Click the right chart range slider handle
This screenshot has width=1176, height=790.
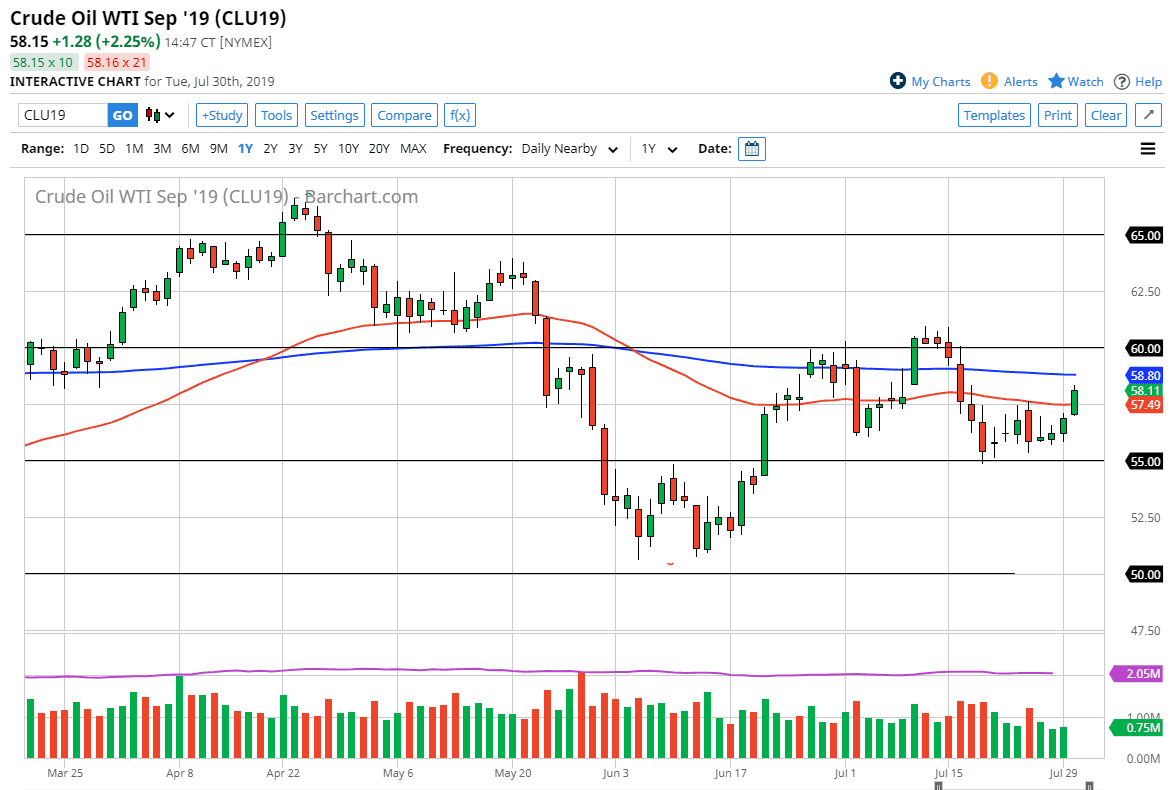1089,785
